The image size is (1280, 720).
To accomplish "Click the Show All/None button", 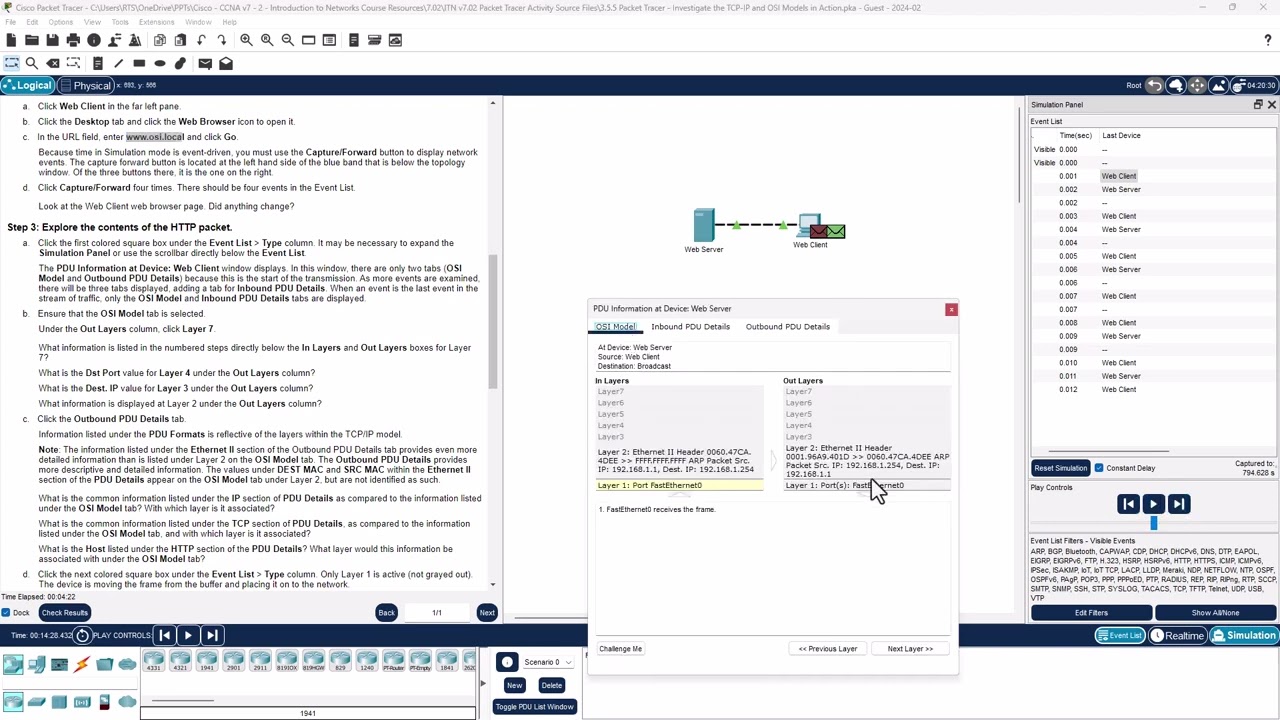I will pyautogui.click(x=1215, y=613).
